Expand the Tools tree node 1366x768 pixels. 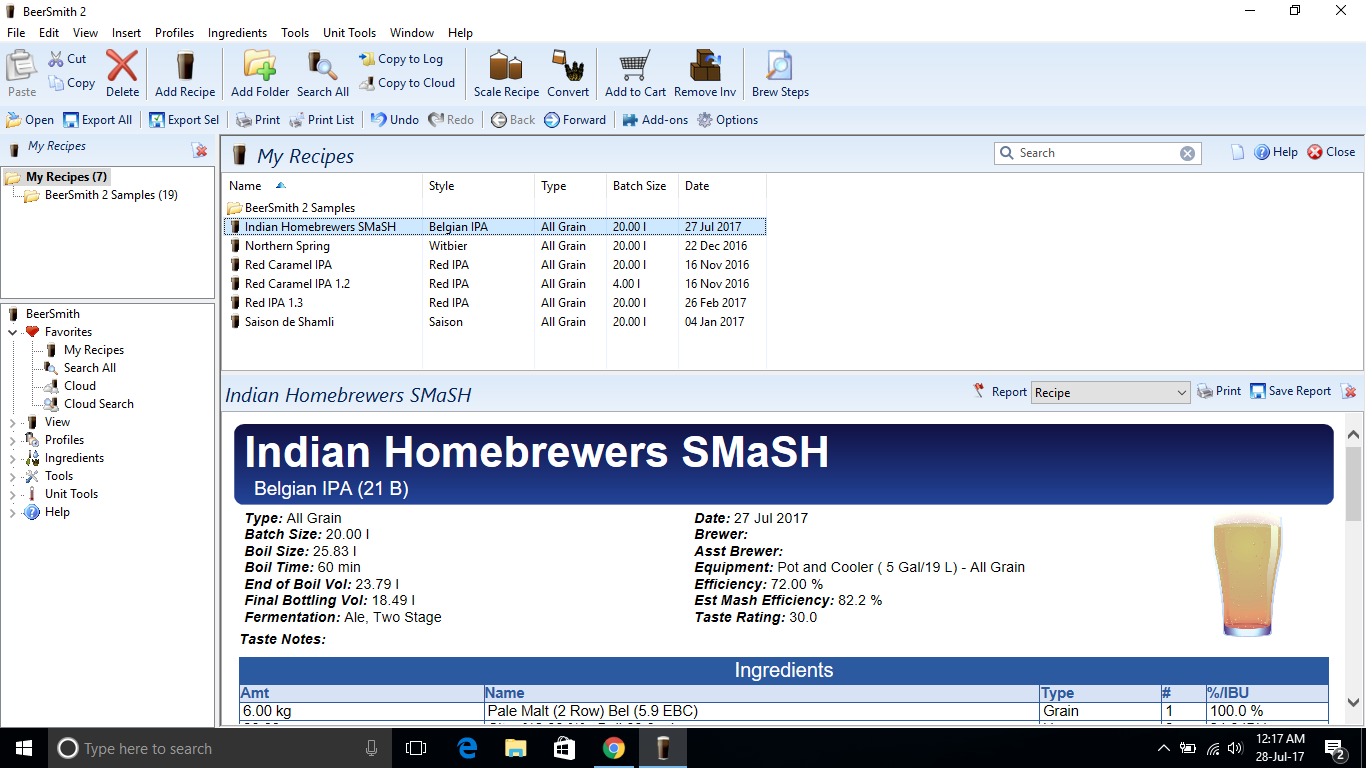pyautogui.click(x=13, y=476)
